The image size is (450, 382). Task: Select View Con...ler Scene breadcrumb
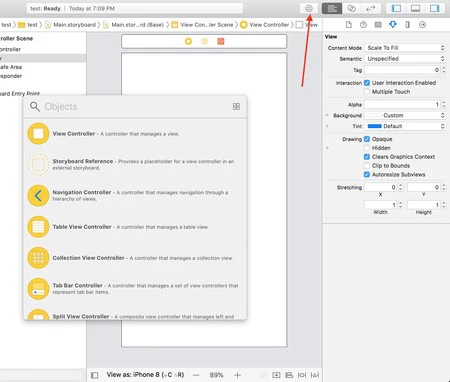203,25
